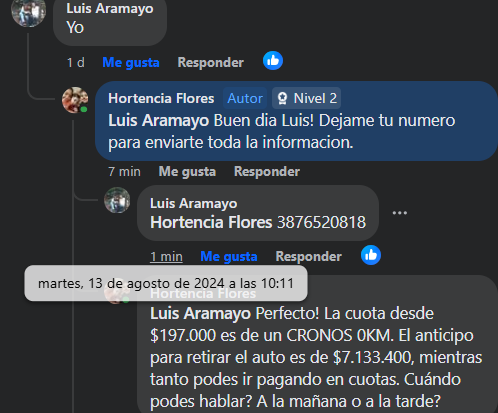Viewport: 498px width, 413px height.
Task: Click the Autor badge next to Hortencia Flores
Action: pyautogui.click(x=245, y=98)
